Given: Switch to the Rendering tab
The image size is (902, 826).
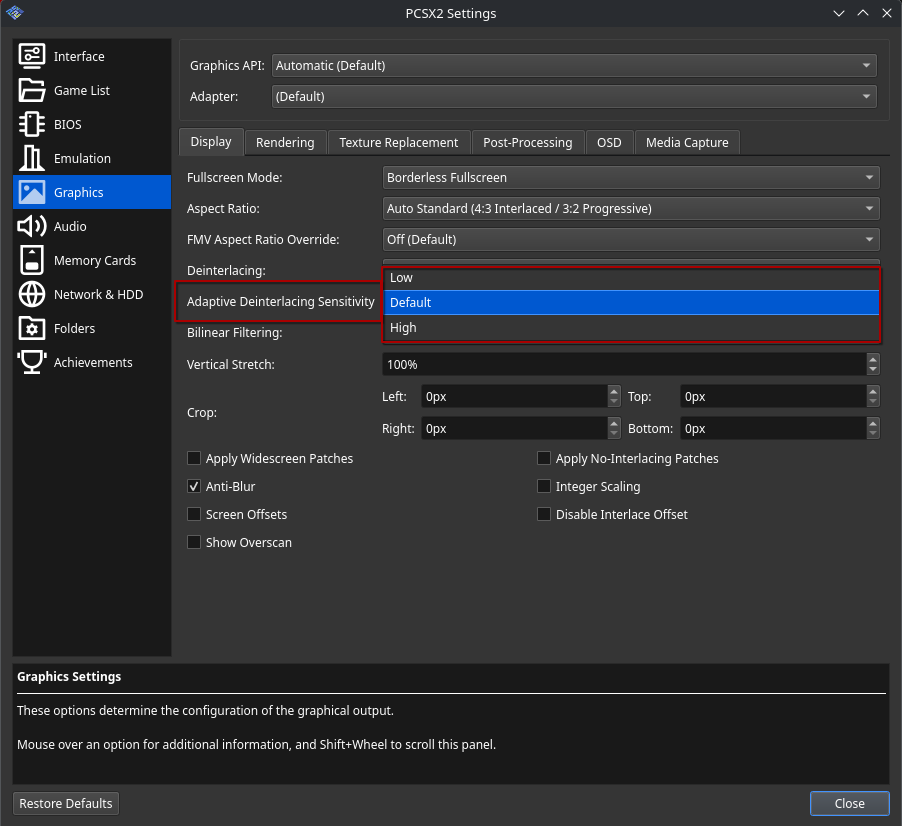Looking at the screenshot, I should click(x=285, y=143).
